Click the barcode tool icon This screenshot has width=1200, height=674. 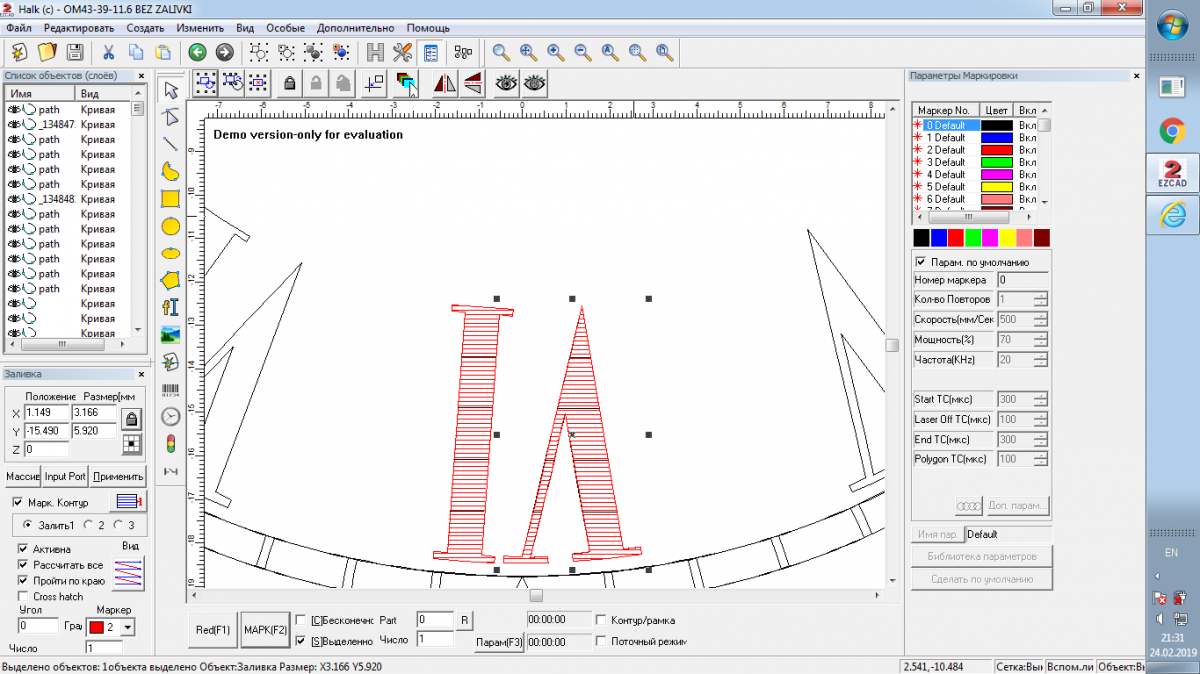click(x=171, y=389)
